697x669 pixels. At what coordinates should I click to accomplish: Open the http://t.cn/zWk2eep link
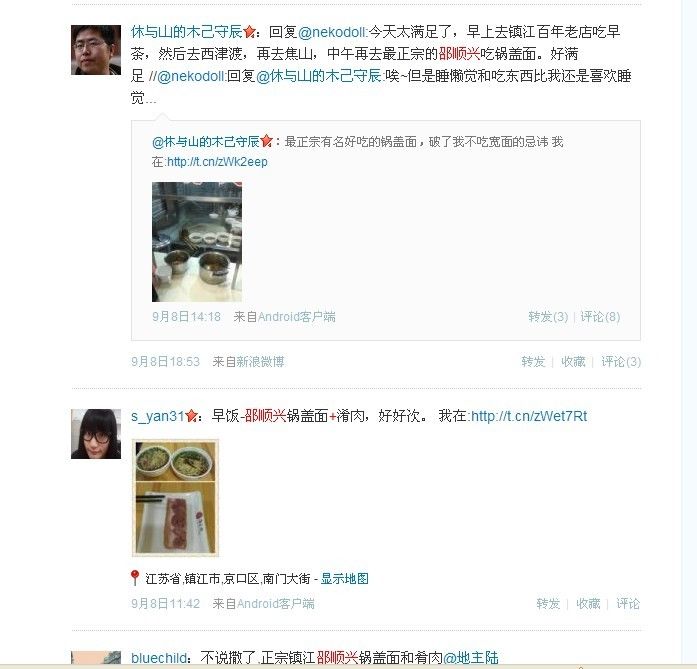(217, 162)
